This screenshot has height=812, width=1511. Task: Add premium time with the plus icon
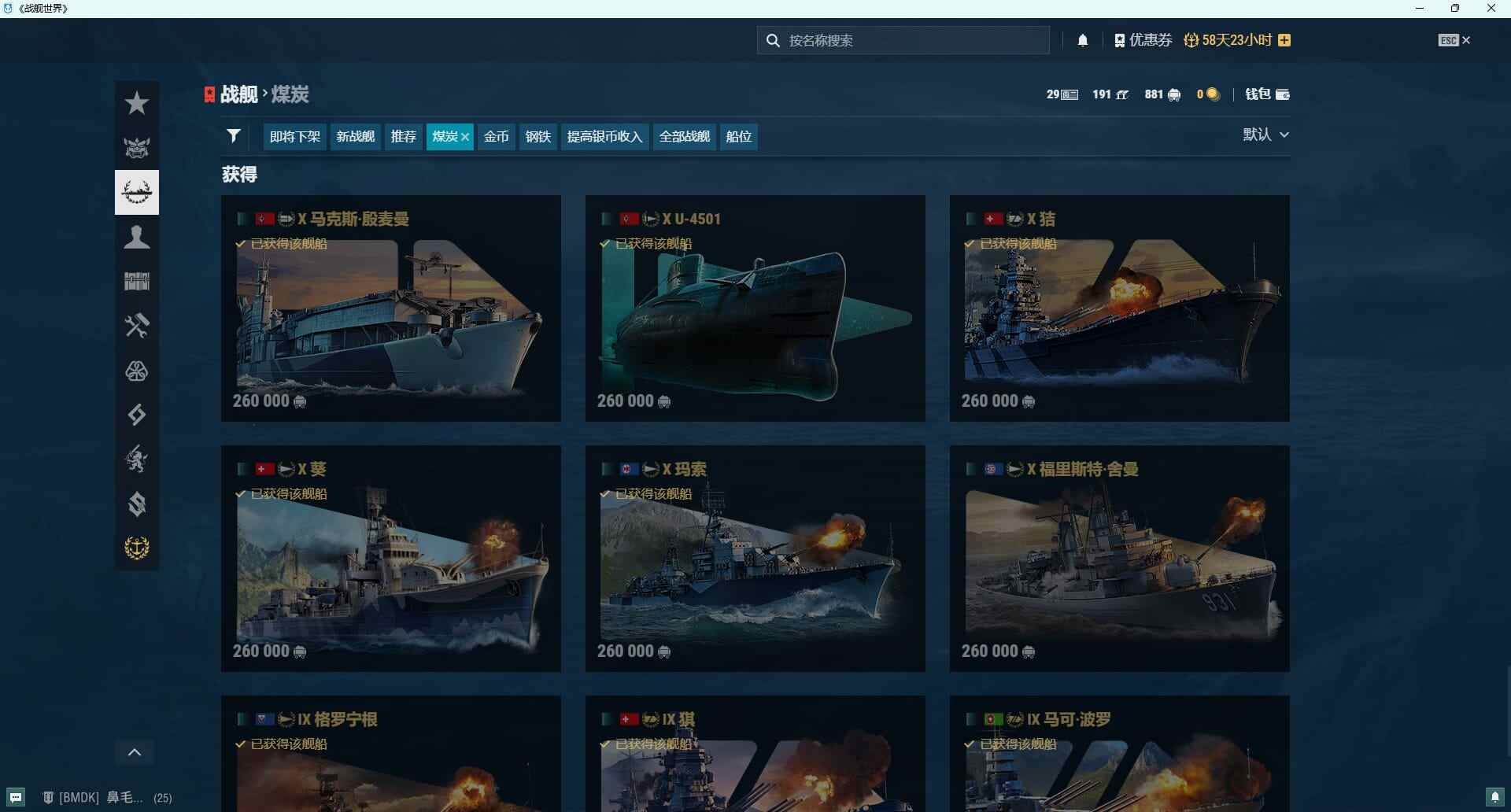coord(1284,40)
